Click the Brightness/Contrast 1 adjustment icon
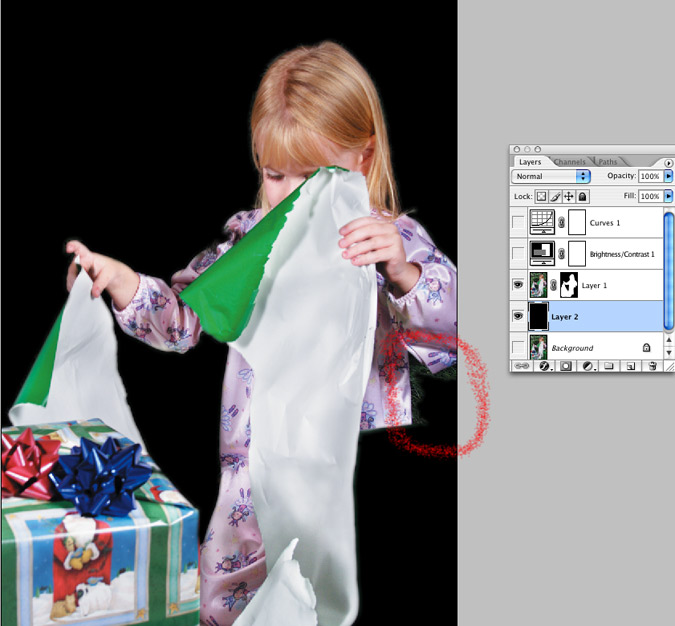This screenshot has width=675, height=626. click(x=542, y=254)
